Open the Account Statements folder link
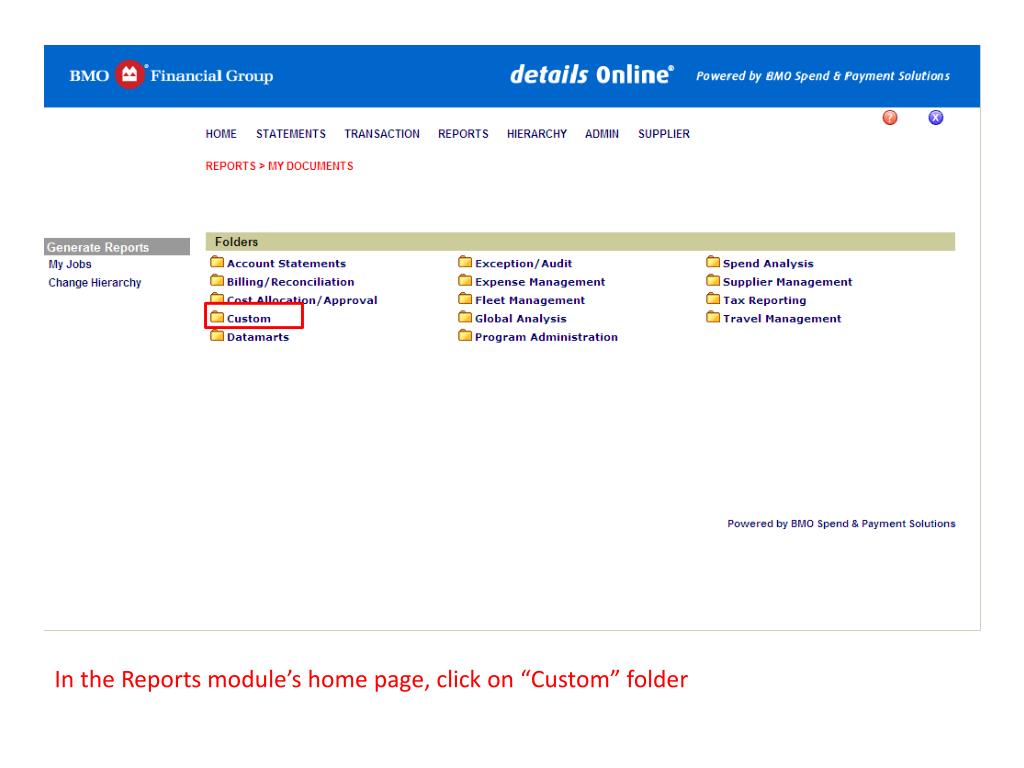This screenshot has width=1024, height=768. click(286, 264)
